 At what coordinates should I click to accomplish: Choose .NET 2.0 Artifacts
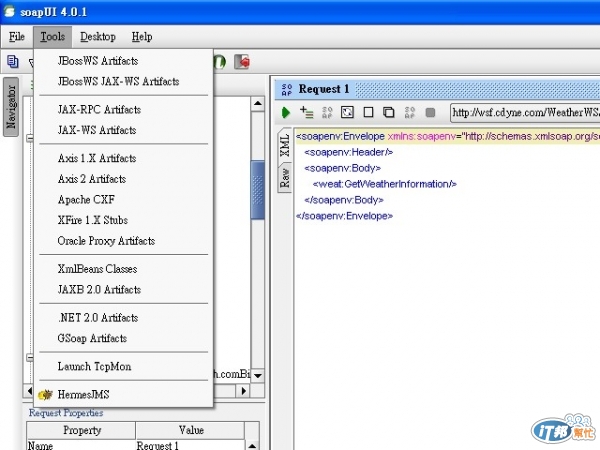click(124, 318)
